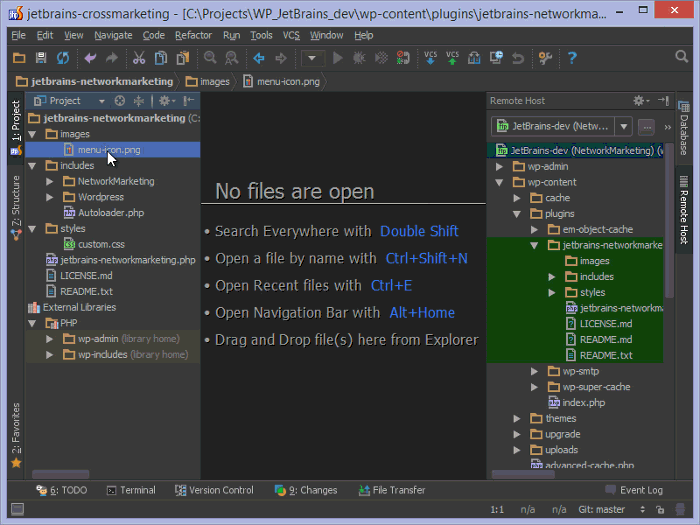
Task: Click the browse servers ellipsis button
Action: click(x=646, y=127)
